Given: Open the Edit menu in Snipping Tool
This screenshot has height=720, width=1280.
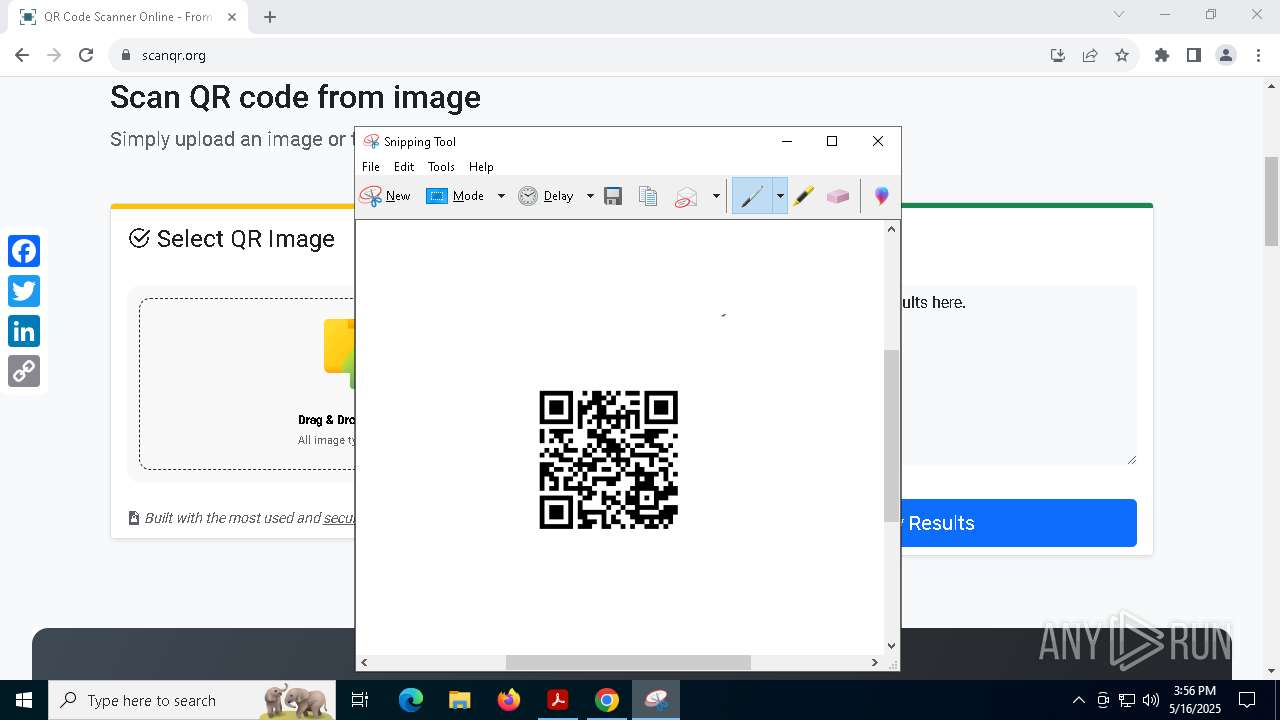Looking at the screenshot, I should click(404, 167).
